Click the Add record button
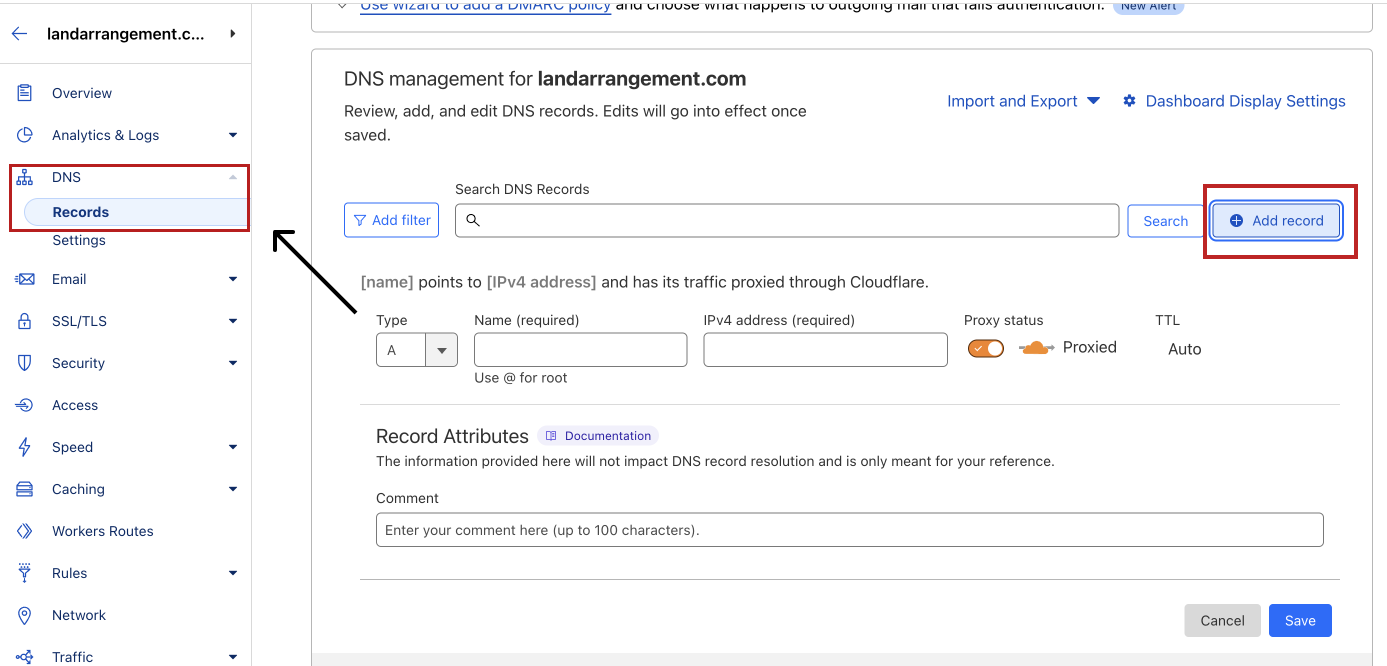The image size is (1387, 666). (1276, 220)
